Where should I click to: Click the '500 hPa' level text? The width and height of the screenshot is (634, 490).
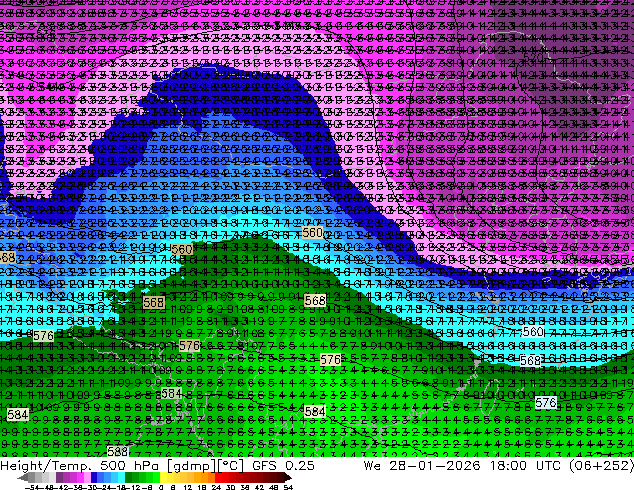pyautogui.click(x=131, y=465)
